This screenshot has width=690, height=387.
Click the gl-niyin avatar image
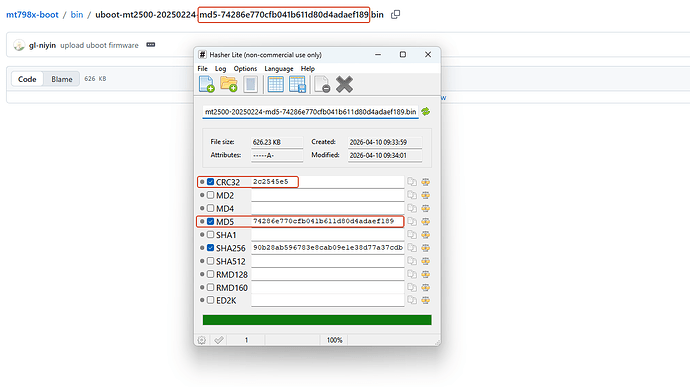[x=19, y=45]
